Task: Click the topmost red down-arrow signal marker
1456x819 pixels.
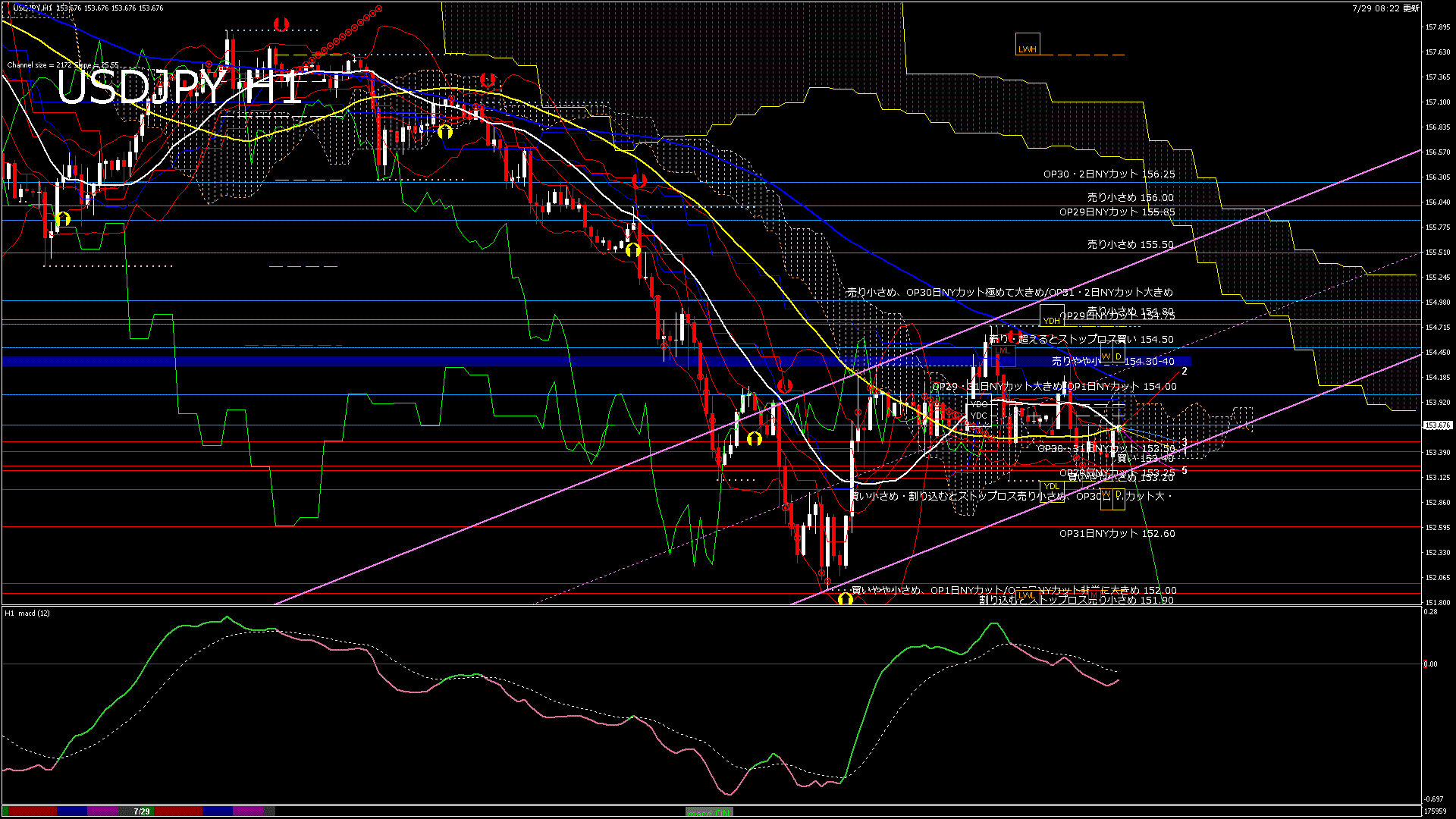Action: [x=281, y=24]
